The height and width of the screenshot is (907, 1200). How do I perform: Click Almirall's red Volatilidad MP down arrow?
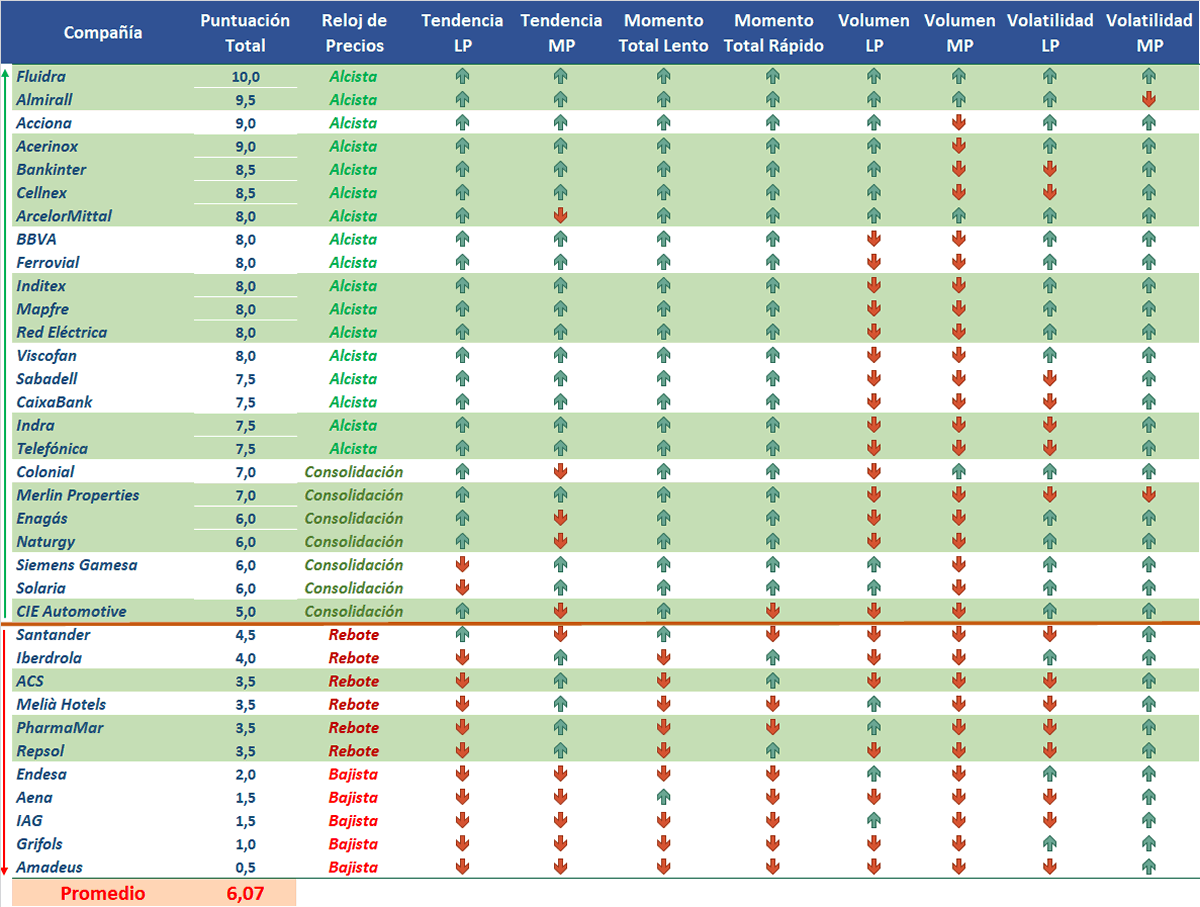1149,99
